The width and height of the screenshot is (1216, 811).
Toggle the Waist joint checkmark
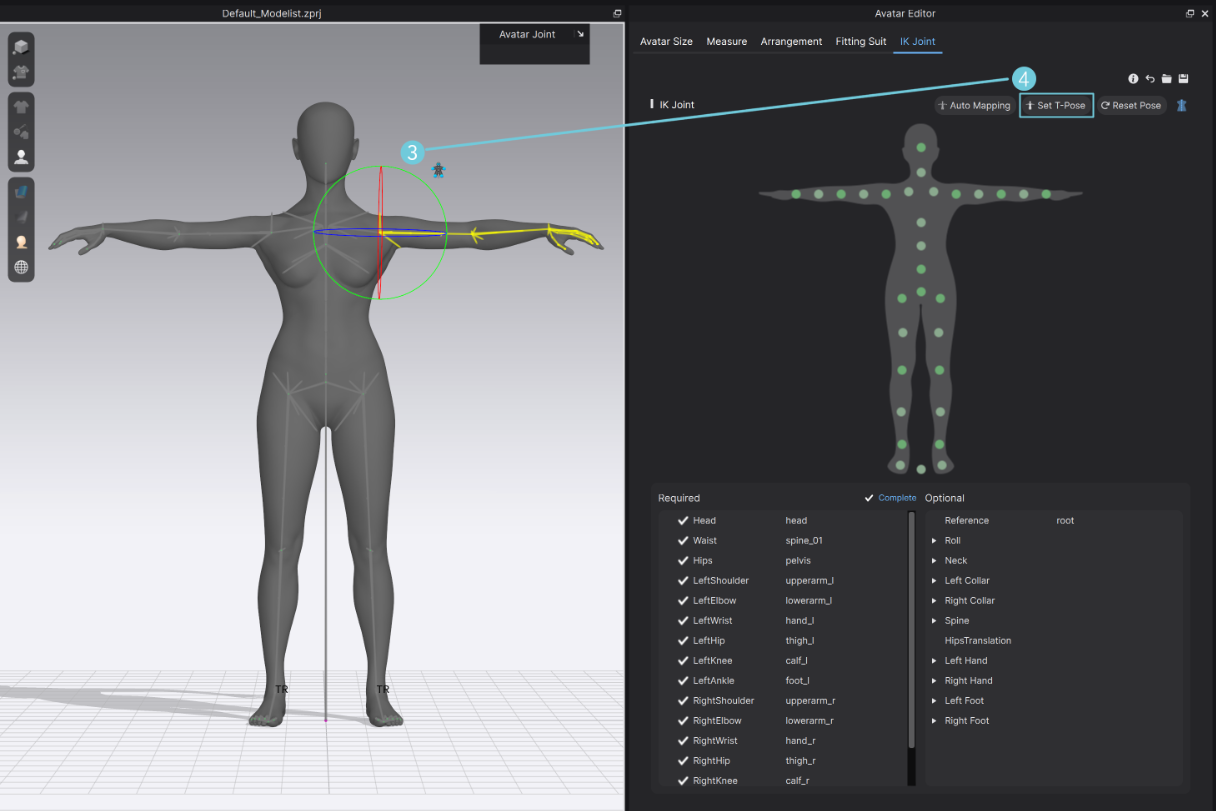point(683,540)
